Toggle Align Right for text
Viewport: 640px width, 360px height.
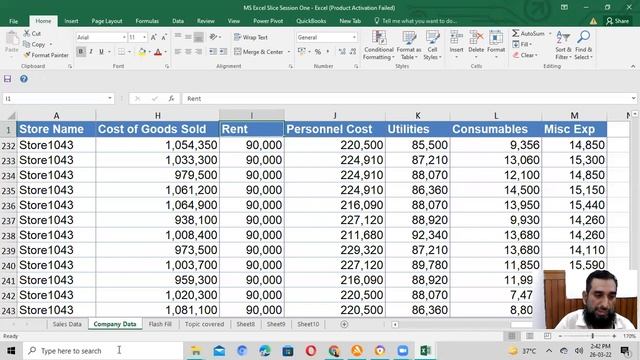[x=198, y=52]
